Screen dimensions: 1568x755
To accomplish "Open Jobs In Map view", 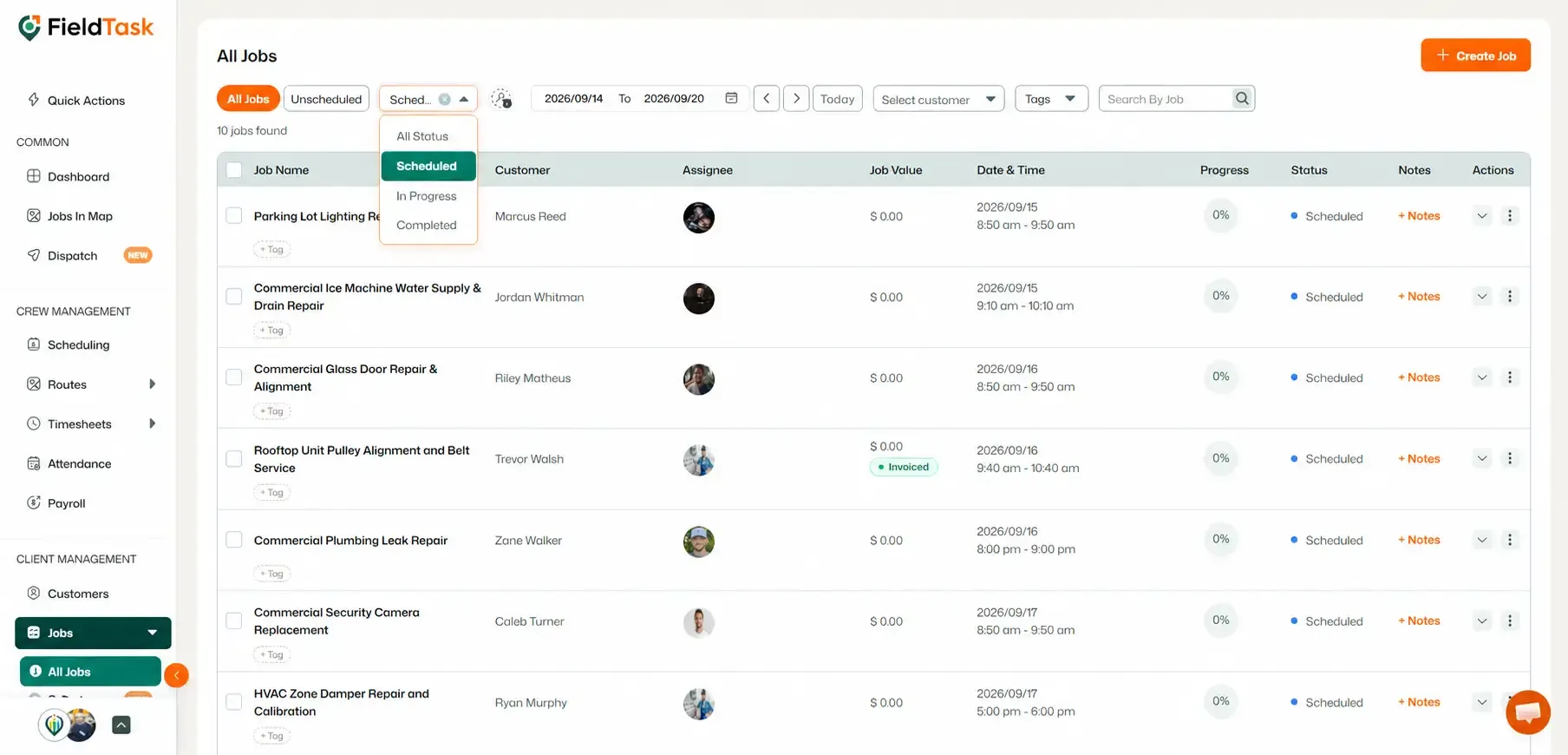I will (70, 216).
